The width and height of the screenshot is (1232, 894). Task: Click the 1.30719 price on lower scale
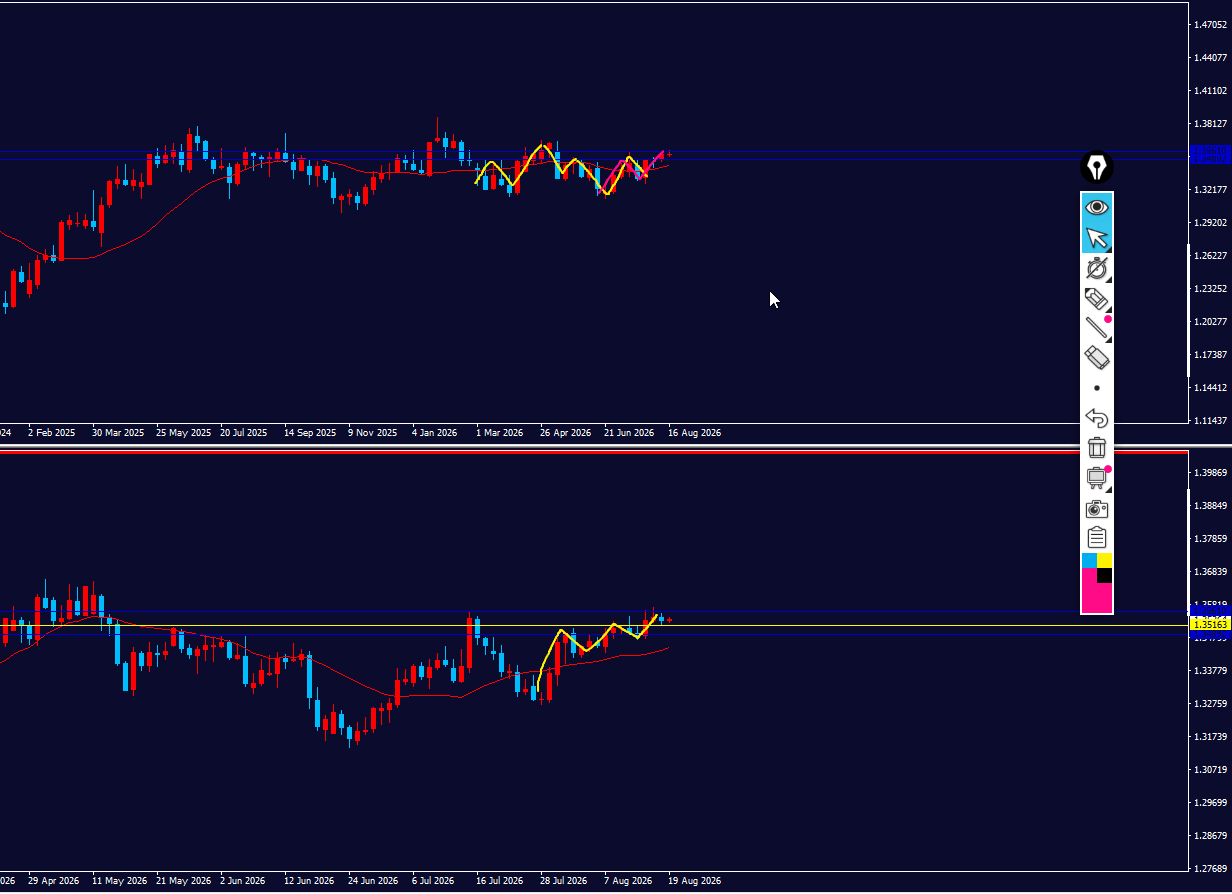[1210, 770]
